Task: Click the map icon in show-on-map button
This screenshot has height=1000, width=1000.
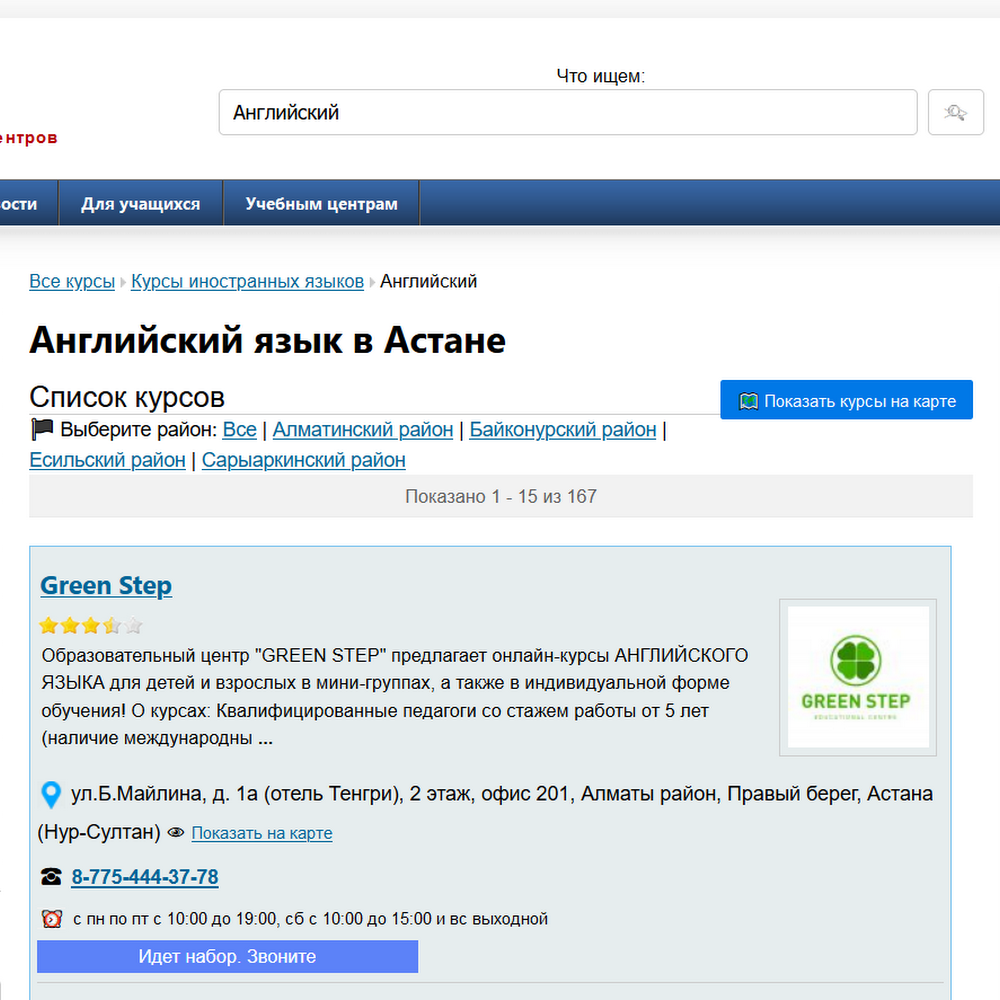Action: click(748, 401)
